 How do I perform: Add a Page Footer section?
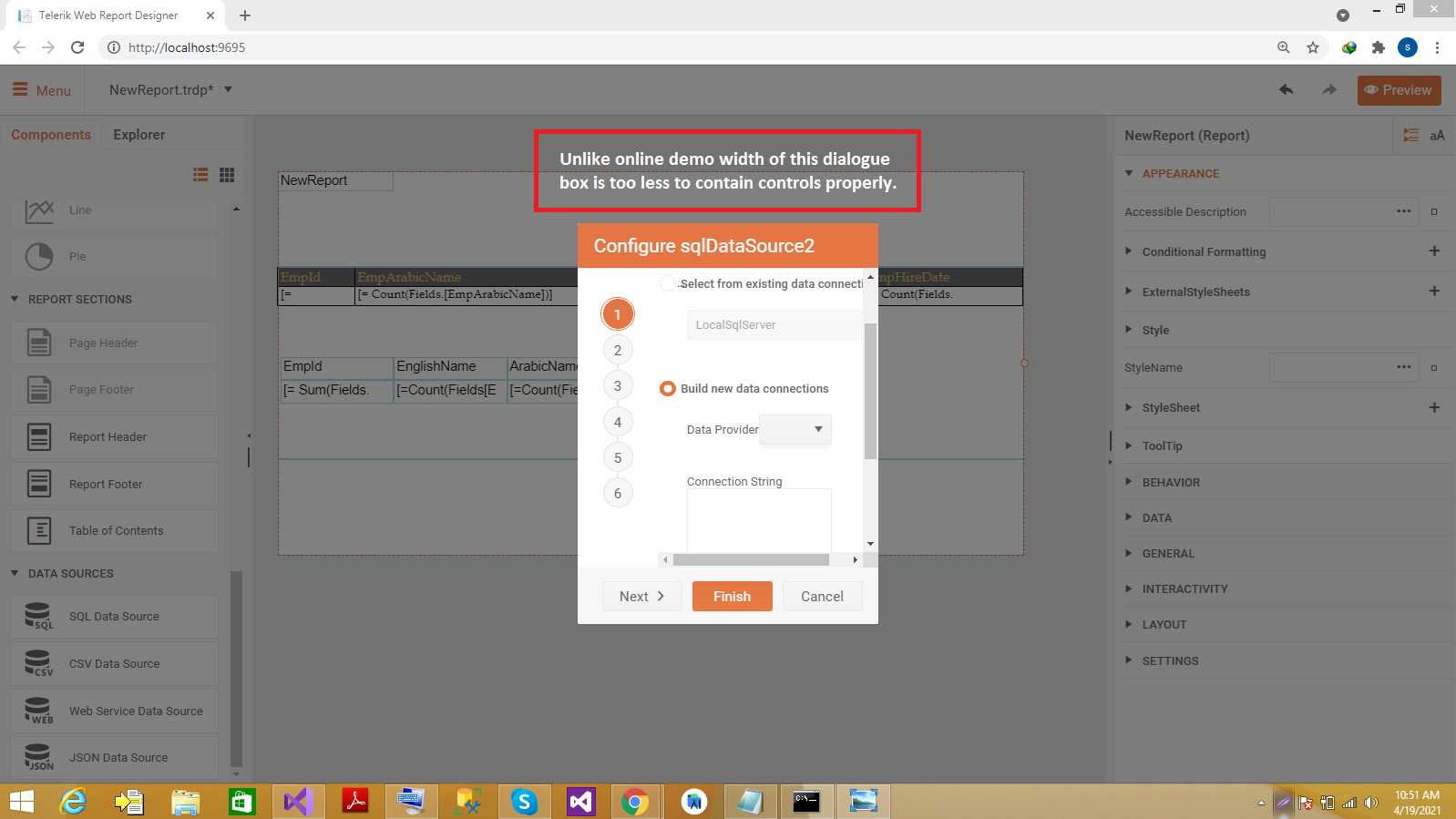click(x=115, y=390)
